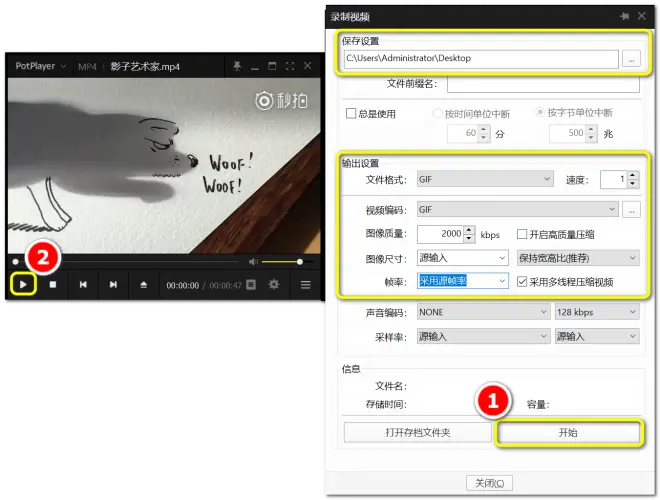Skip to next track in PotPlayer
Image resolution: width=660 pixels, height=500 pixels.
[113, 285]
